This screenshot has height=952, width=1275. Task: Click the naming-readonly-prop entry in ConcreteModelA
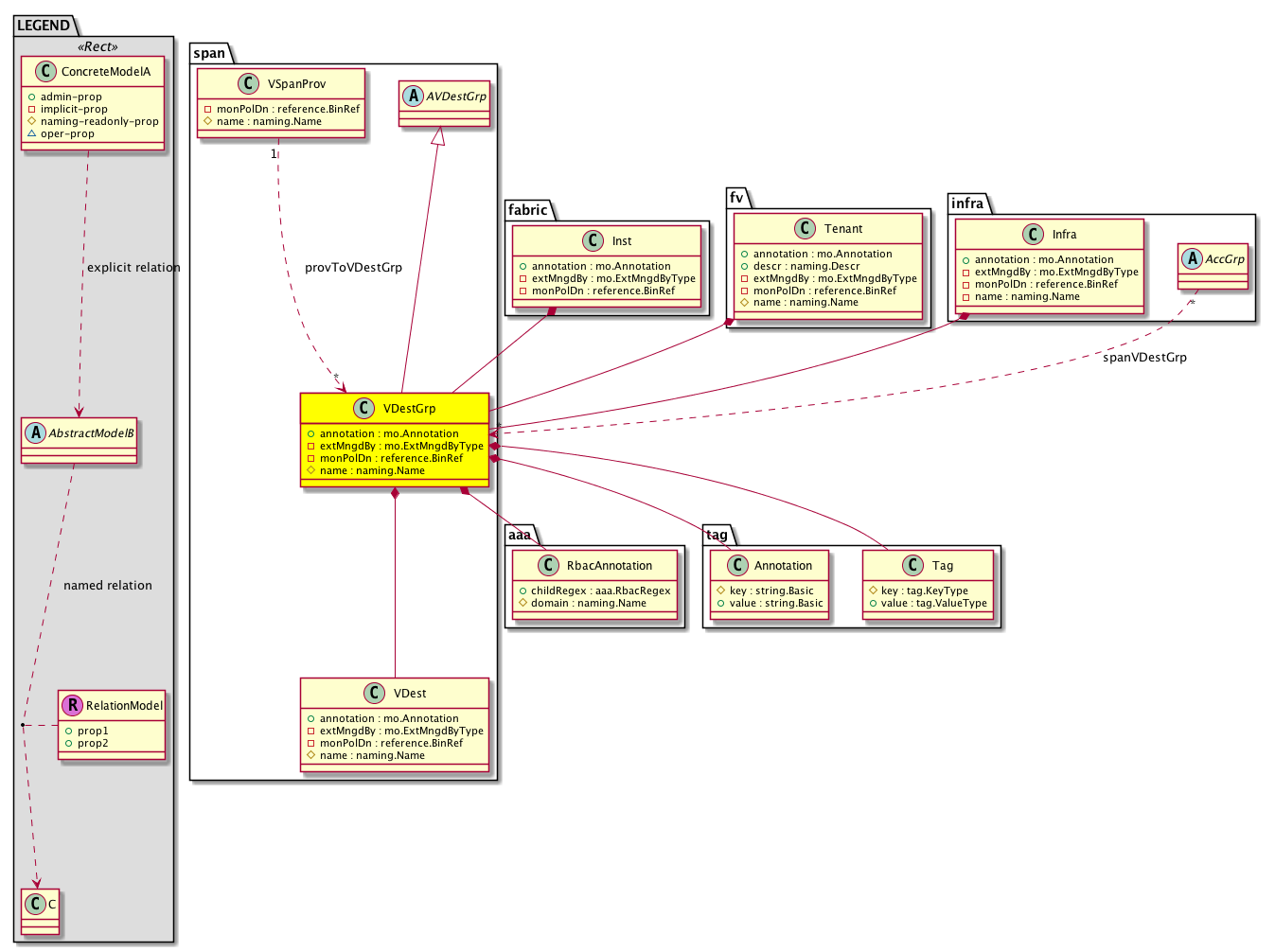tap(98, 122)
